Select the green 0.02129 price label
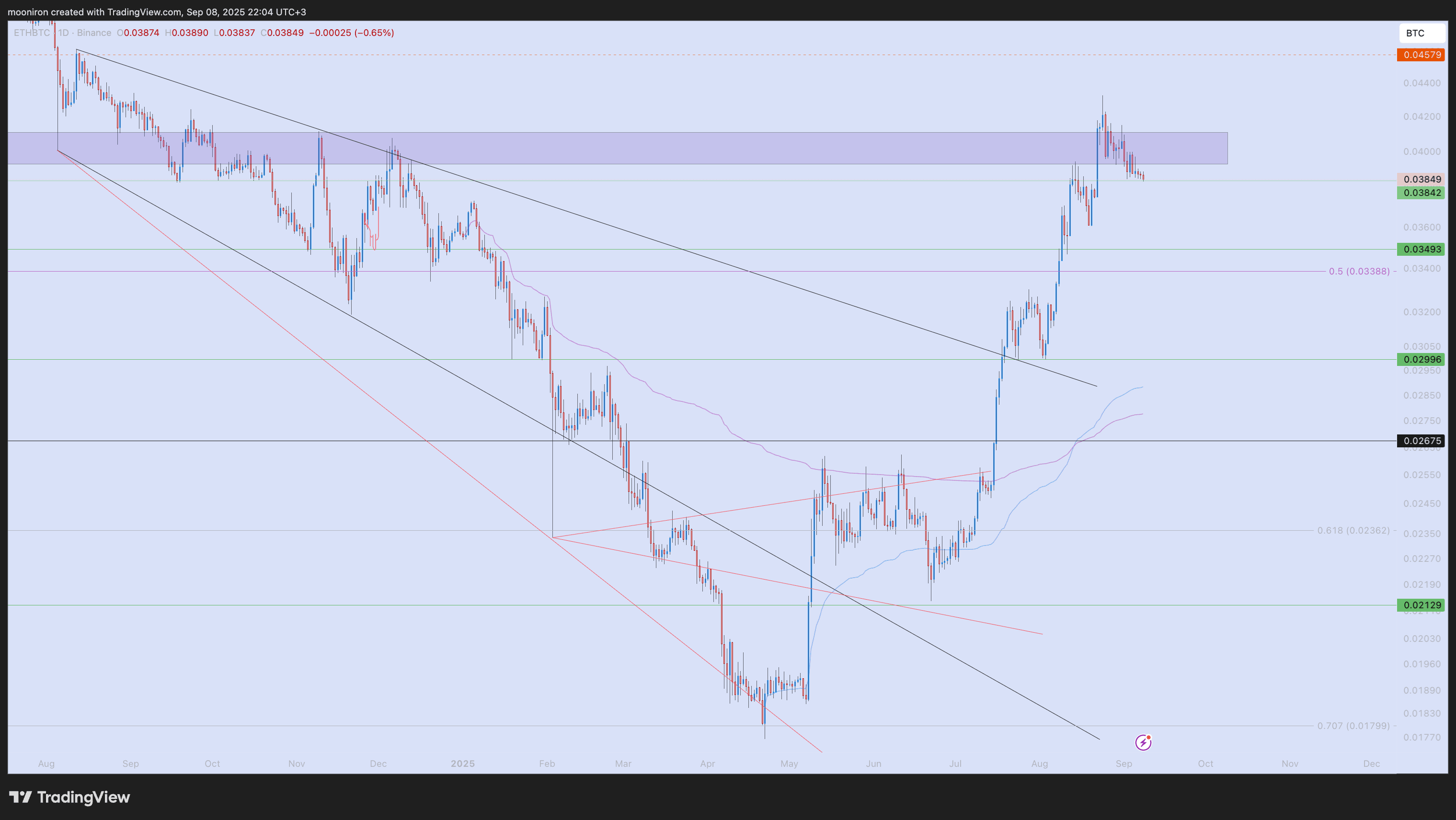1456x820 pixels. point(1422,605)
